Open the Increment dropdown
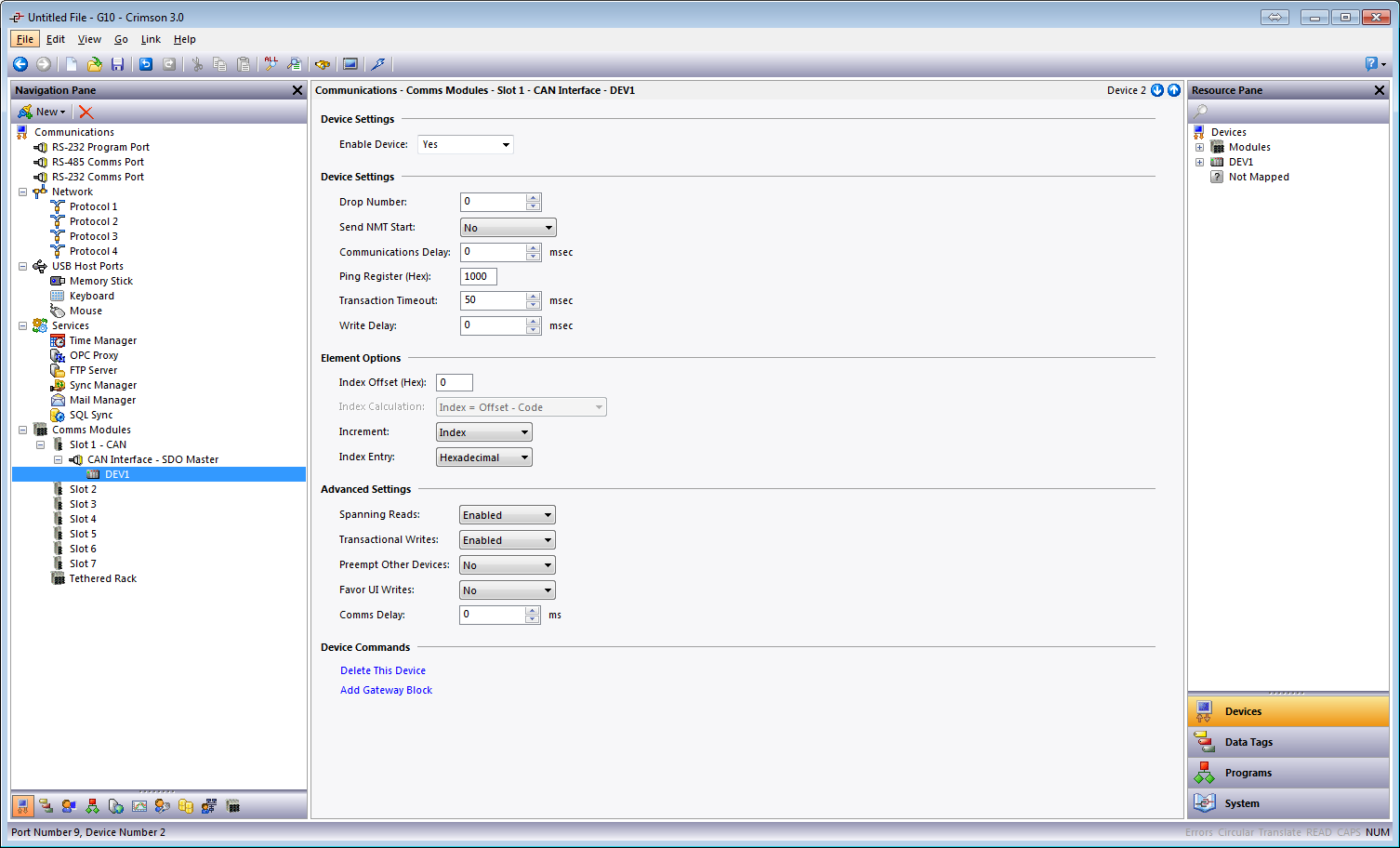1400x848 pixels. pos(484,432)
